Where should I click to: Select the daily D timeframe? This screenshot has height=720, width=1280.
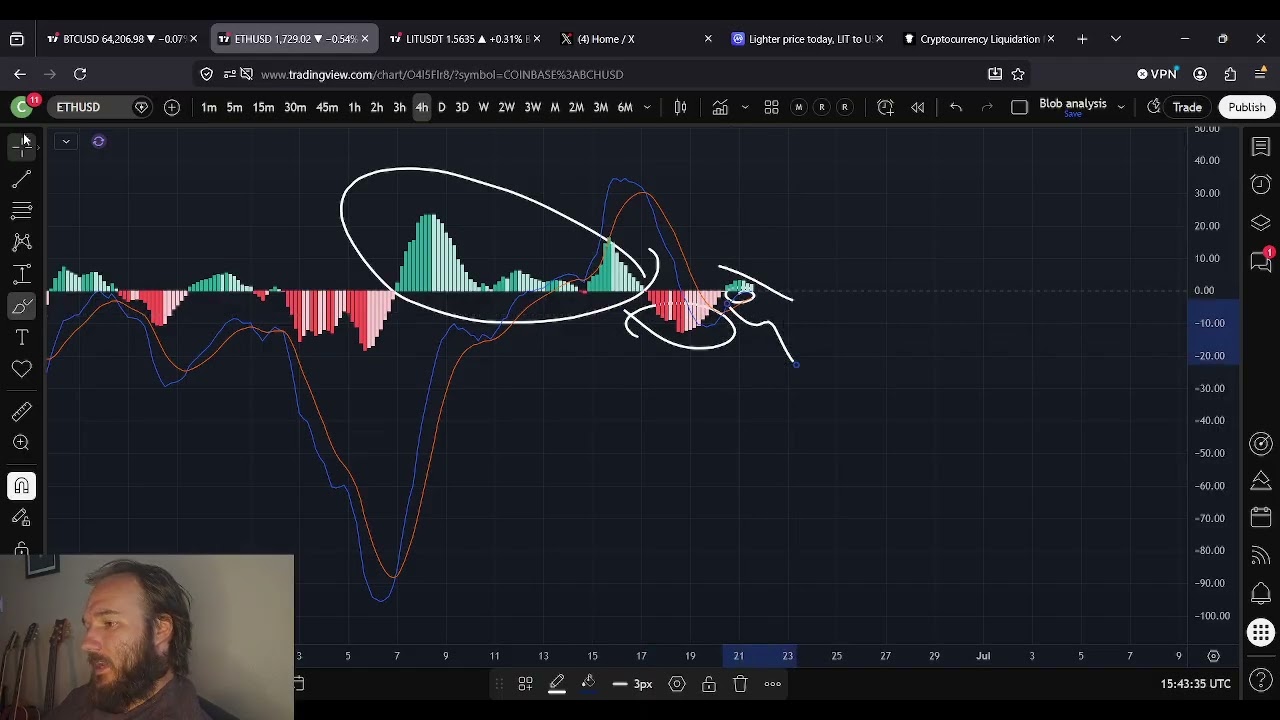pyautogui.click(x=441, y=107)
